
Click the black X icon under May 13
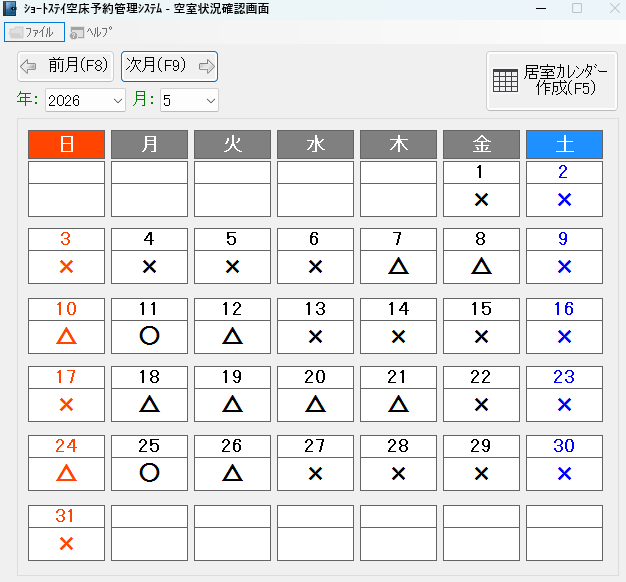pos(315,336)
